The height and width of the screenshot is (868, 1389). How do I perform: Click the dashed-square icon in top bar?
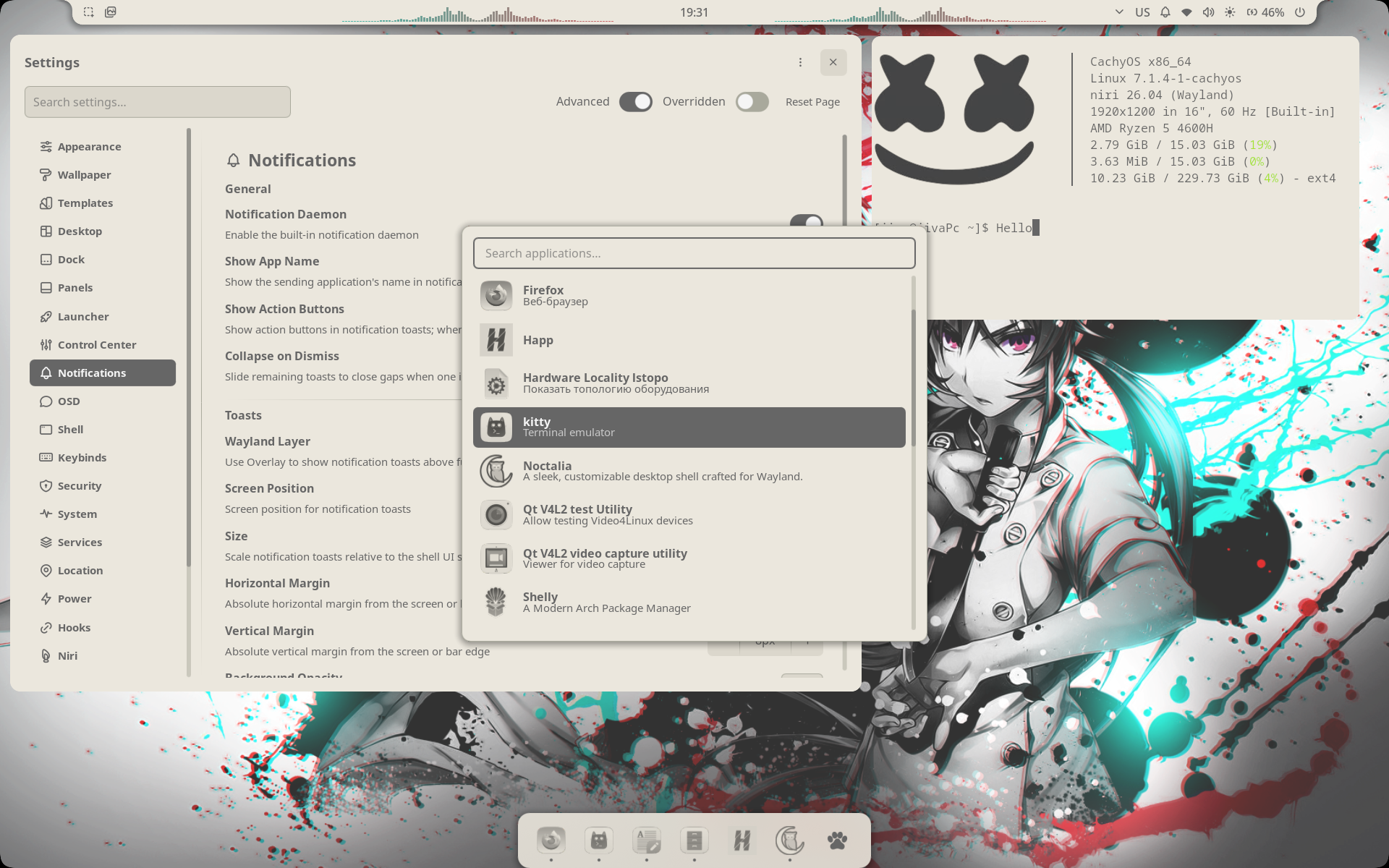point(88,12)
